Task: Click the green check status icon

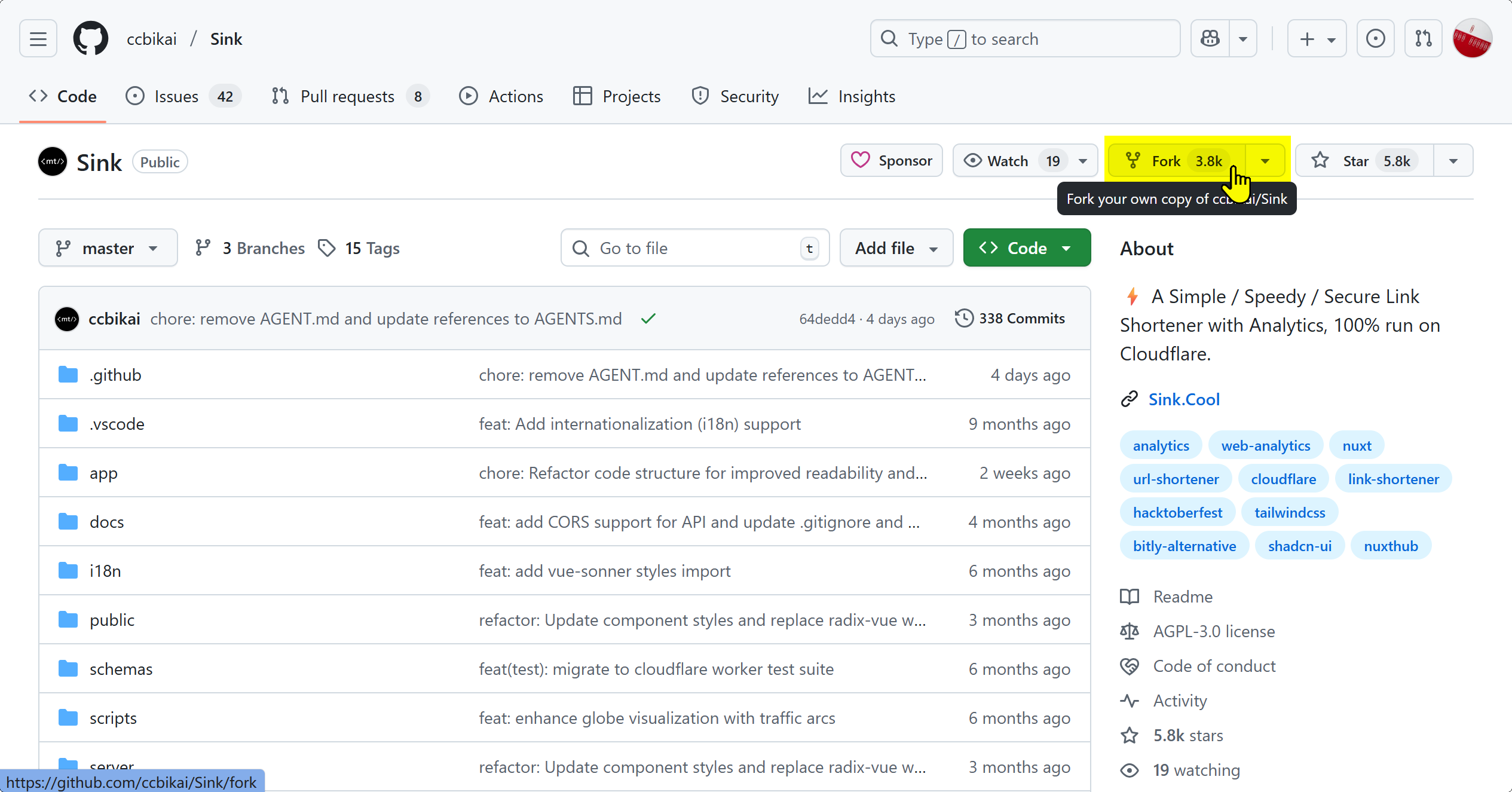Action: 648,319
